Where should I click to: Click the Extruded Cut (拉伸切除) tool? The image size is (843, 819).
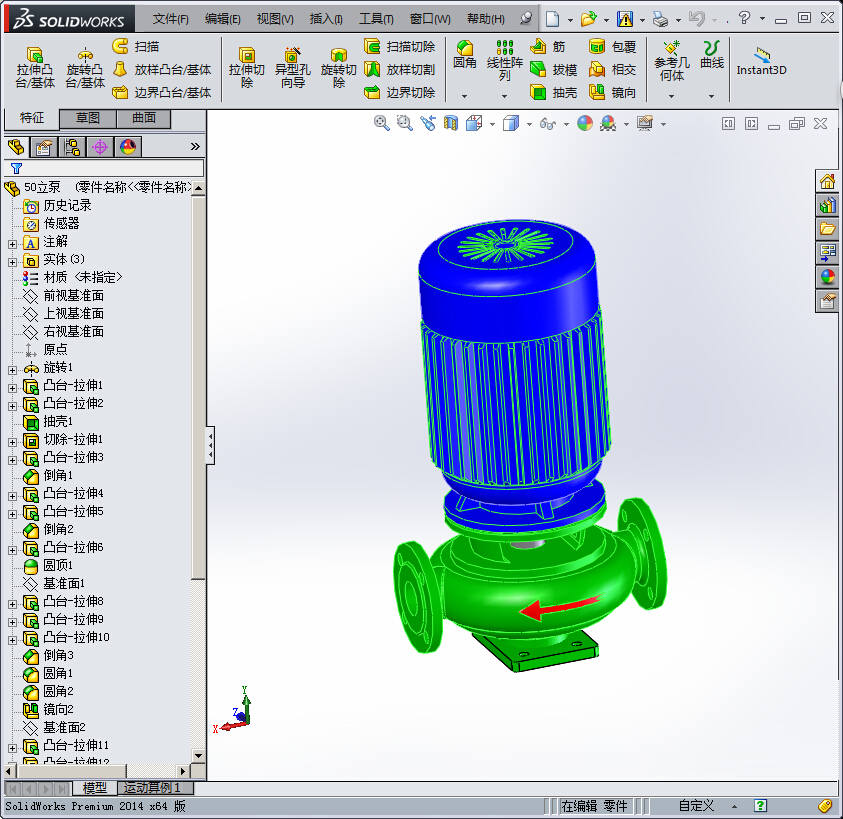[x=247, y=68]
